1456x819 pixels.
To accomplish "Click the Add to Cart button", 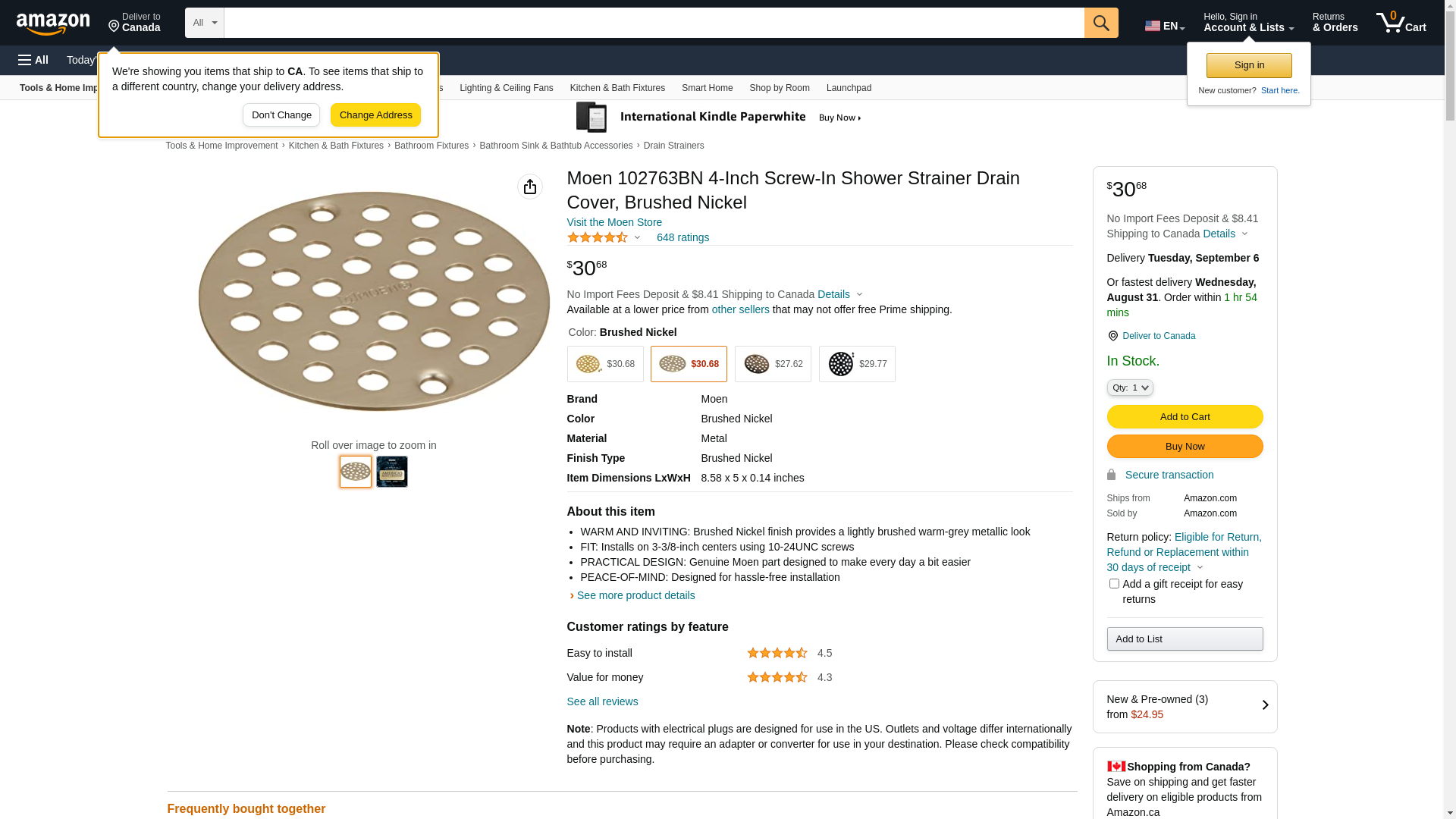I will (1185, 416).
